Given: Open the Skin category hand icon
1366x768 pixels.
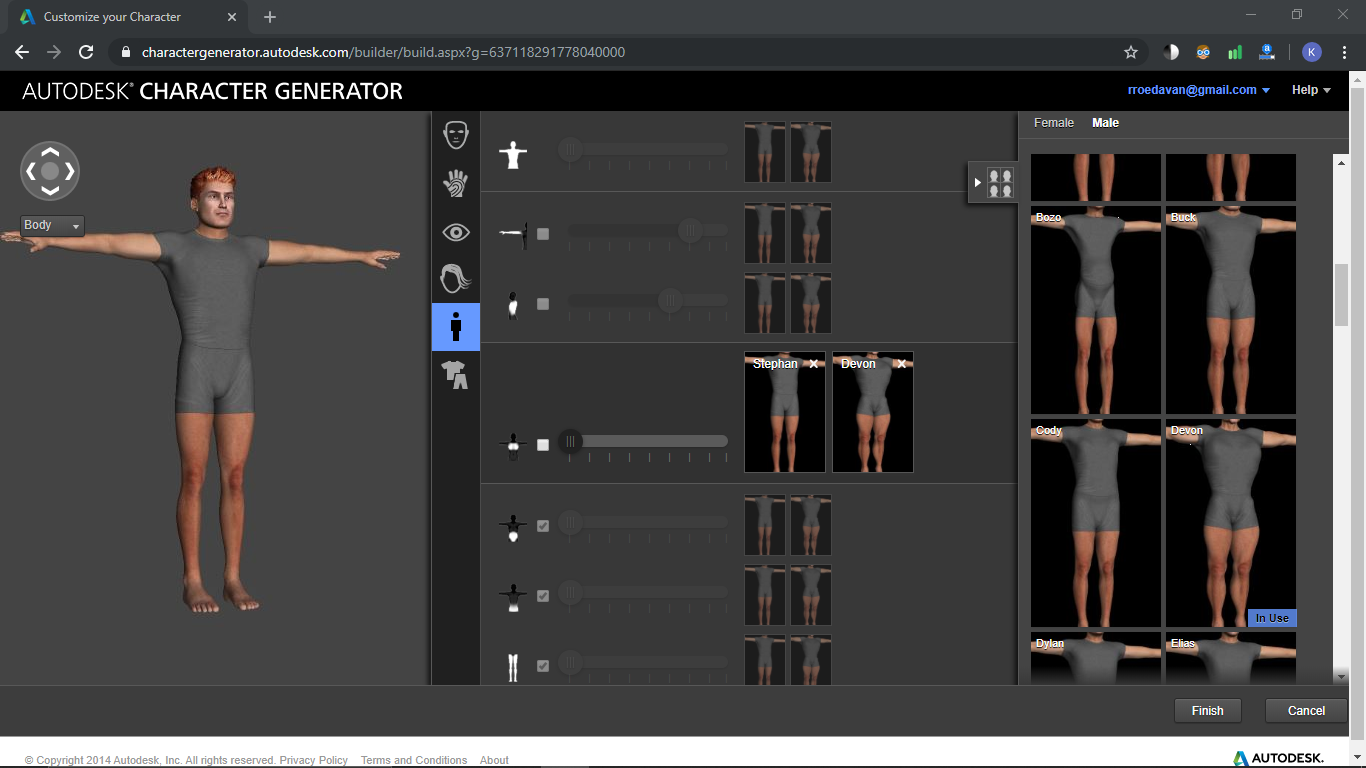Looking at the screenshot, I should tap(456, 183).
